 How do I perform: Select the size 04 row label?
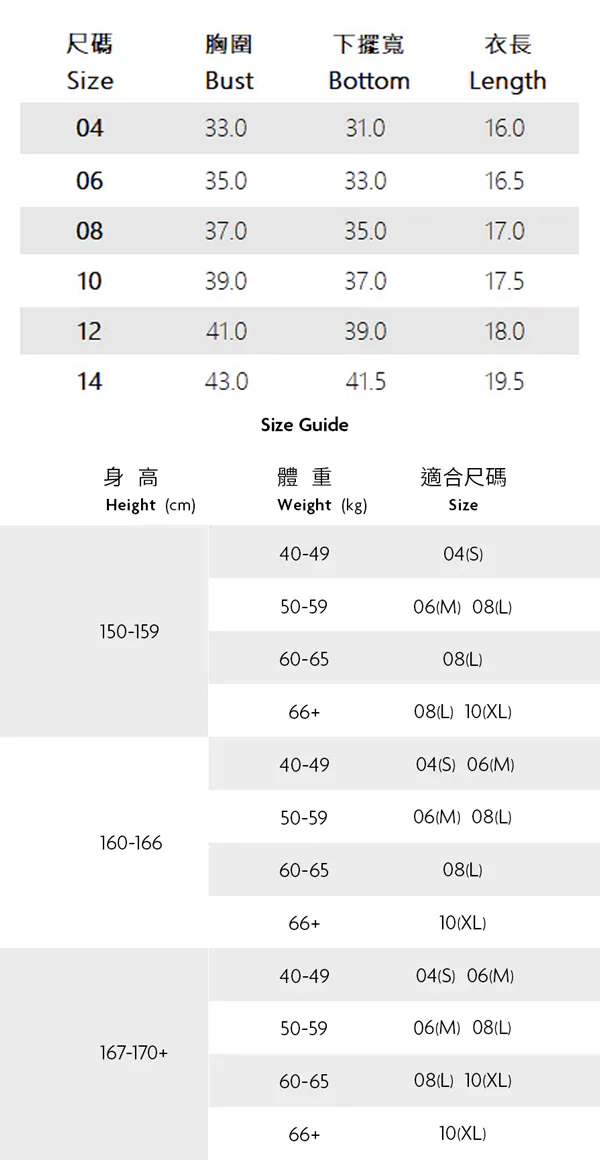[x=89, y=129]
